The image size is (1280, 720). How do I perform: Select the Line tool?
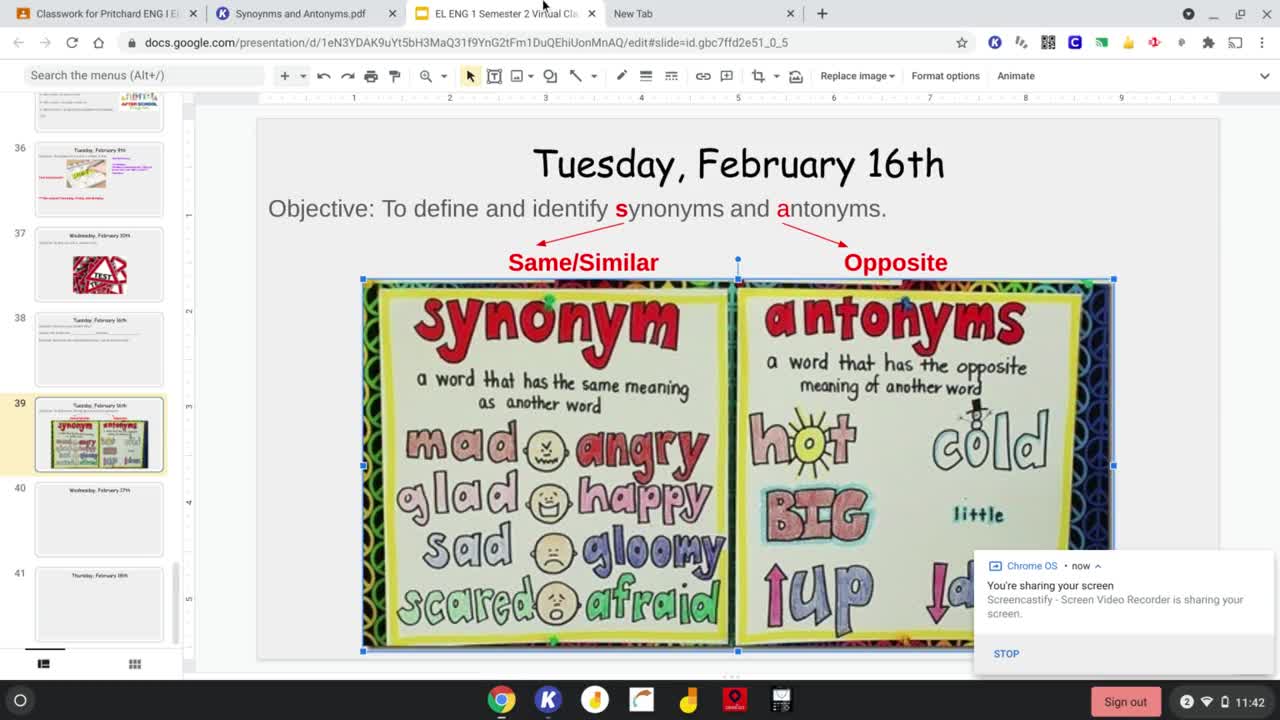[x=576, y=76]
